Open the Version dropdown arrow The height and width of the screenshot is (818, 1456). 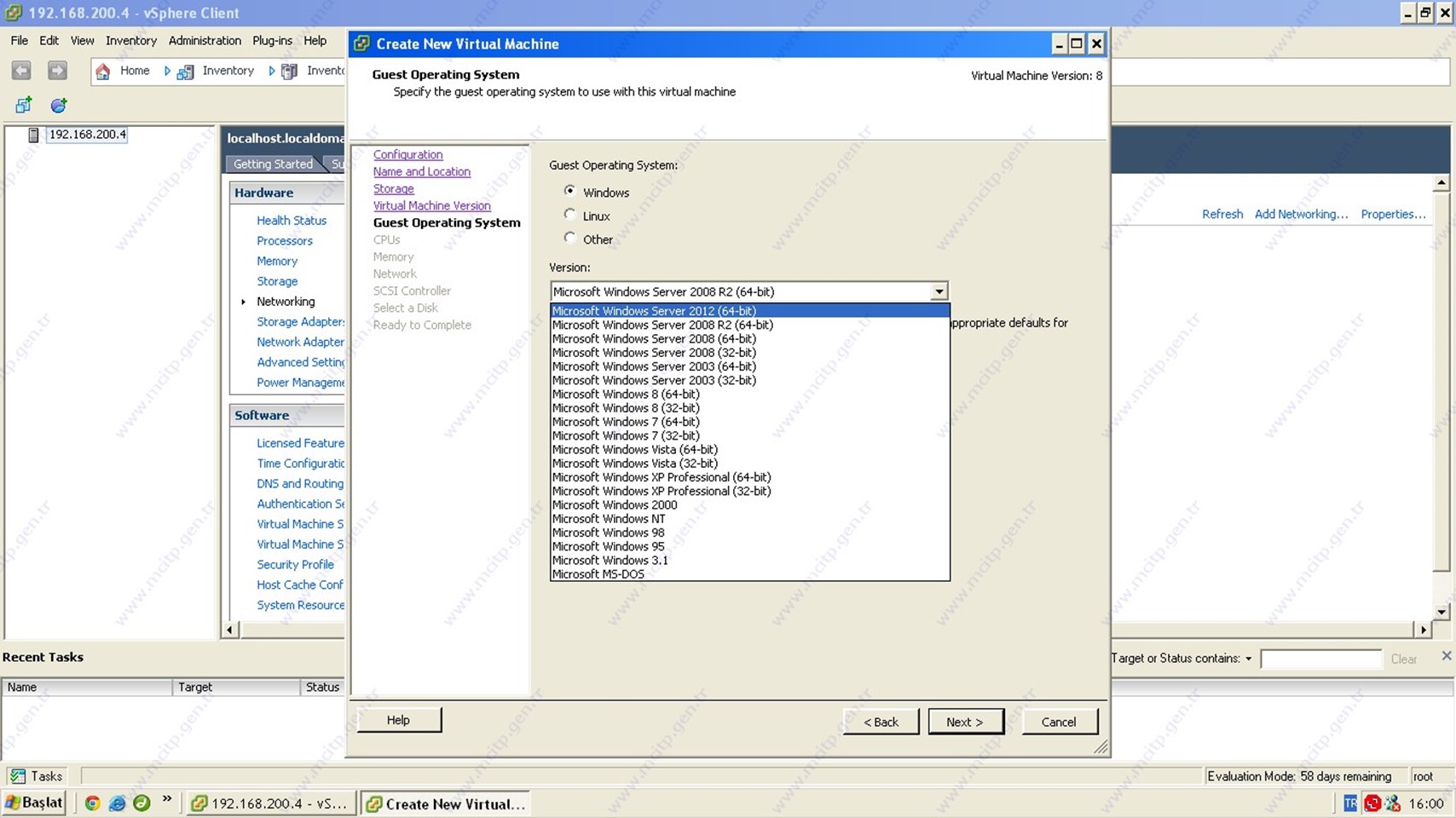click(939, 291)
